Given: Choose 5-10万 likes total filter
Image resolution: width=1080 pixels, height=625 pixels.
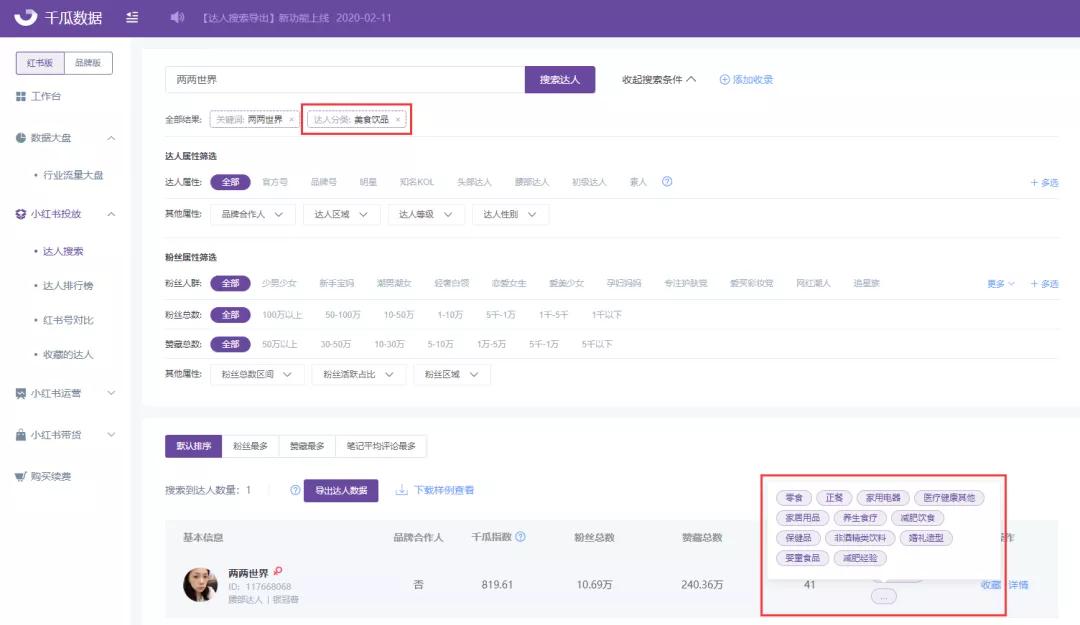Looking at the screenshot, I should point(440,344).
